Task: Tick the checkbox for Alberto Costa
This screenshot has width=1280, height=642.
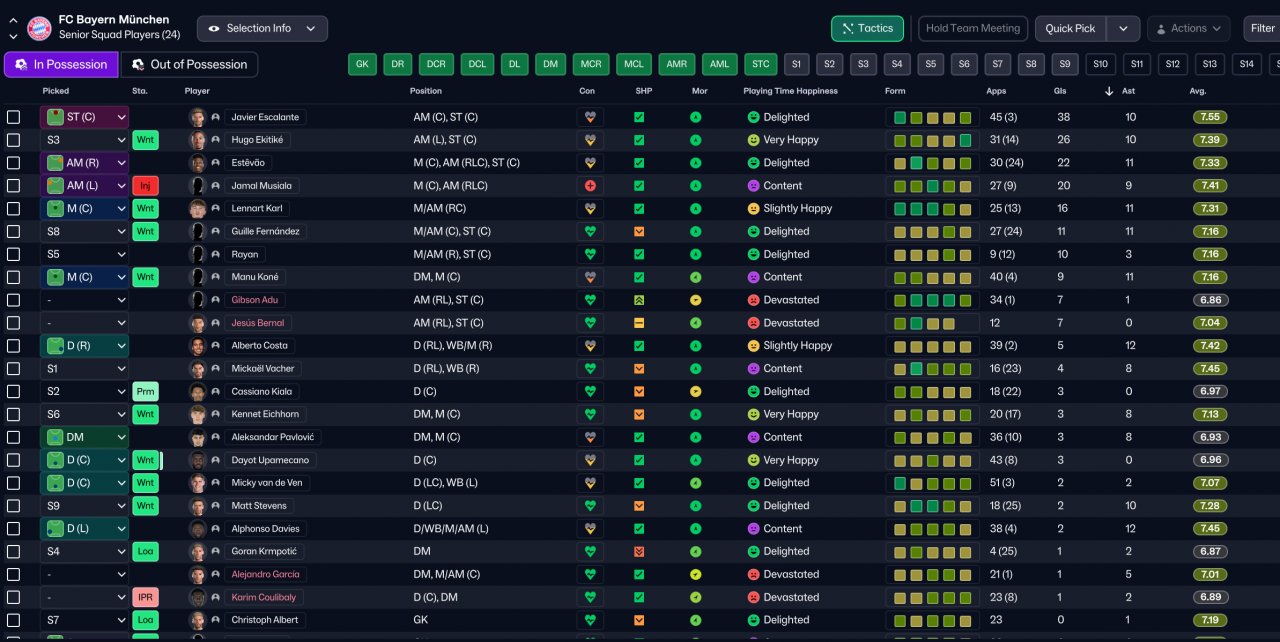Action: pos(13,346)
